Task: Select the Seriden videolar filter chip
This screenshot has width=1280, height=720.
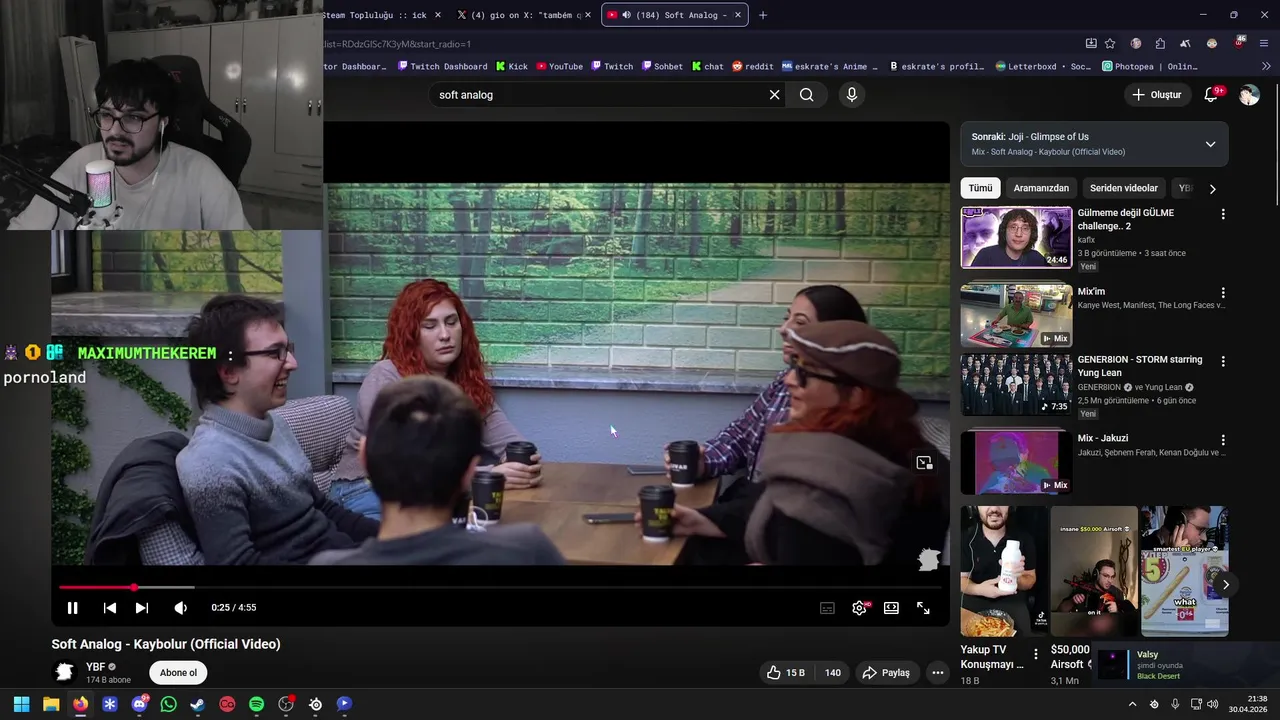Action: (1124, 188)
